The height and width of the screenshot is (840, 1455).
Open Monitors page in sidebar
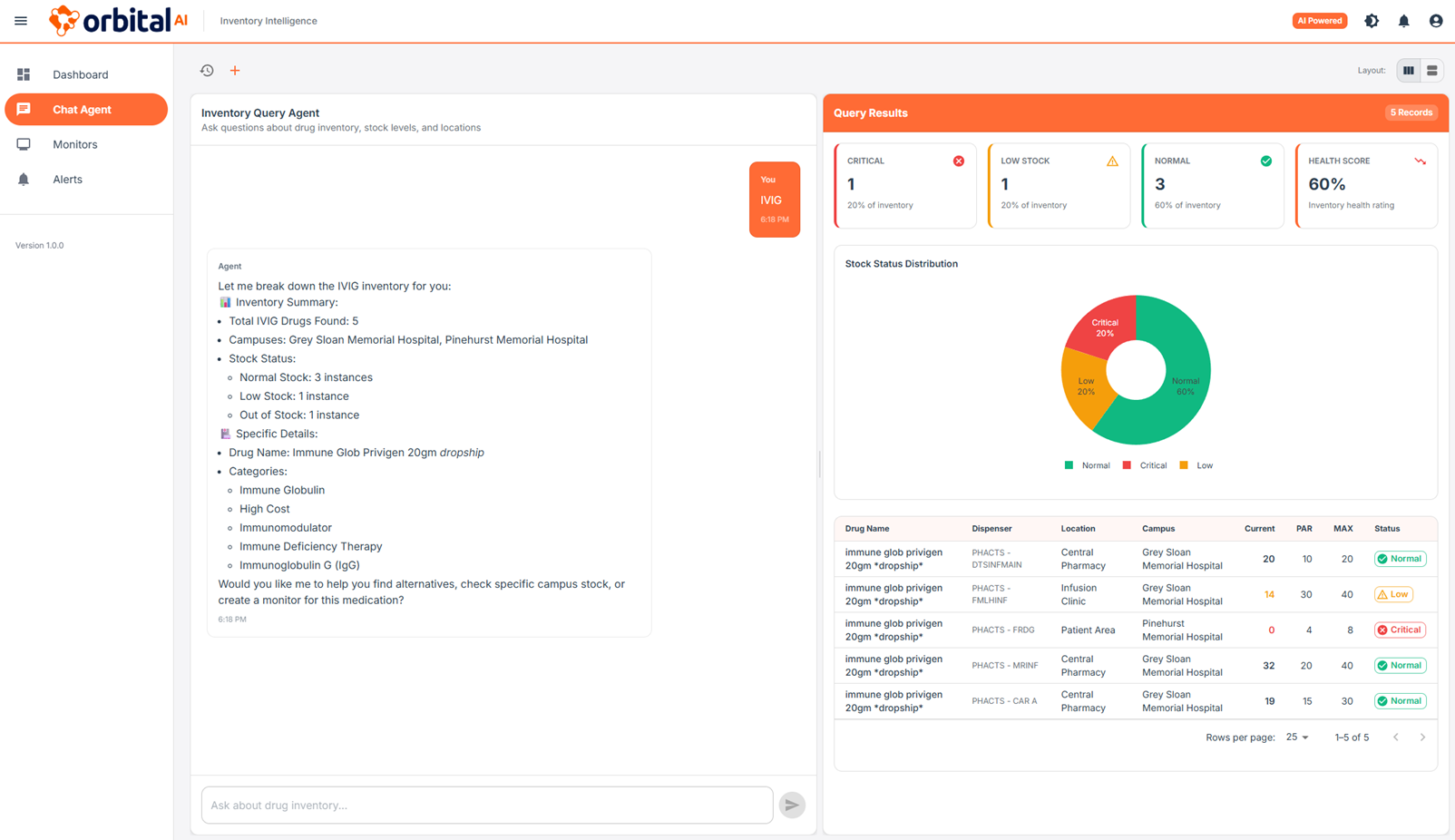click(x=74, y=144)
